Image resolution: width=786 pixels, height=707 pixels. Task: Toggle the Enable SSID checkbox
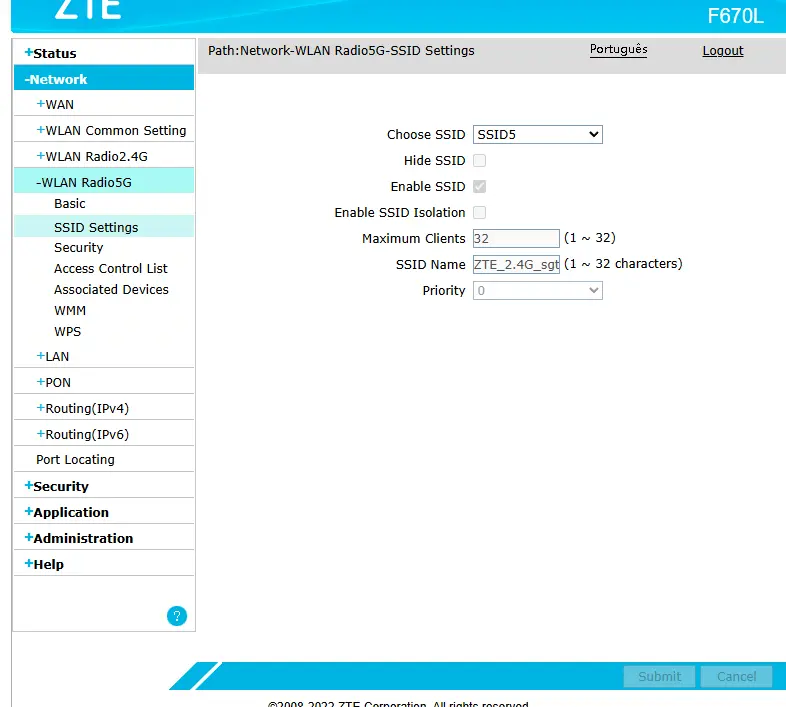click(479, 187)
